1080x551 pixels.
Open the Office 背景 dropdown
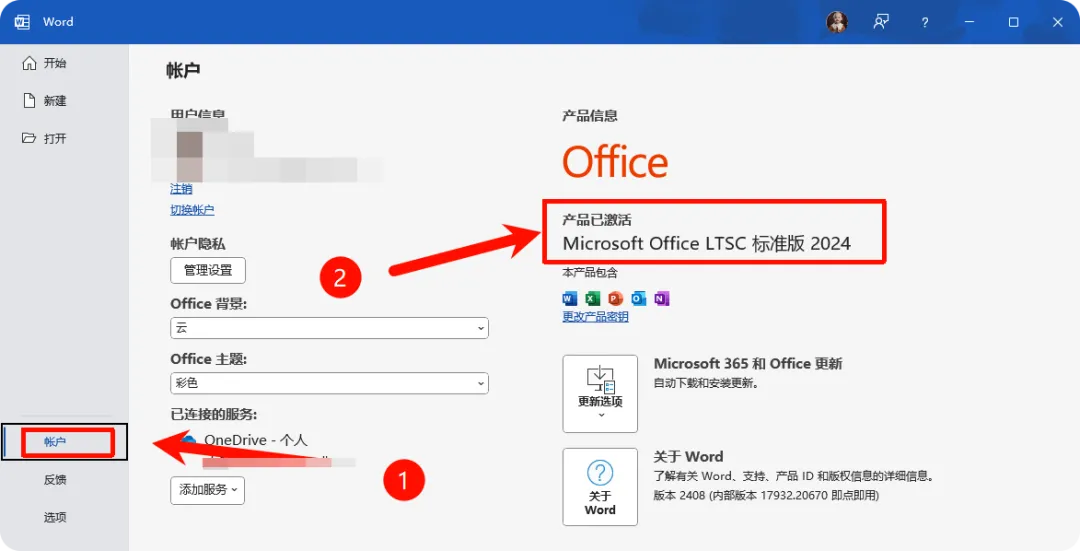329,328
